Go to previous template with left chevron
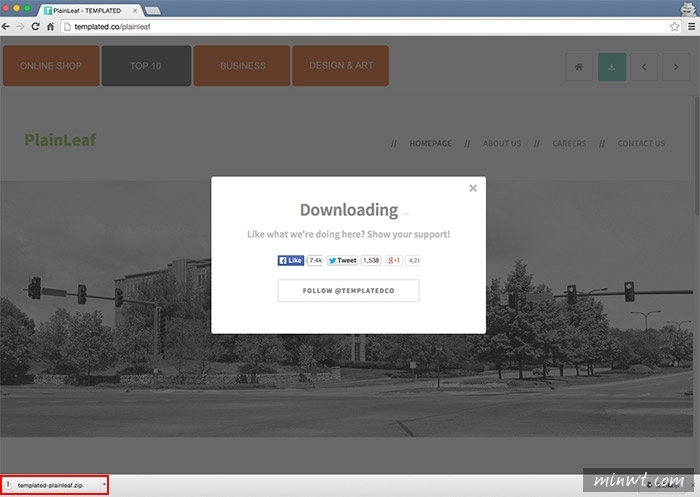This screenshot has width=700, height=497. click(644, 67)
